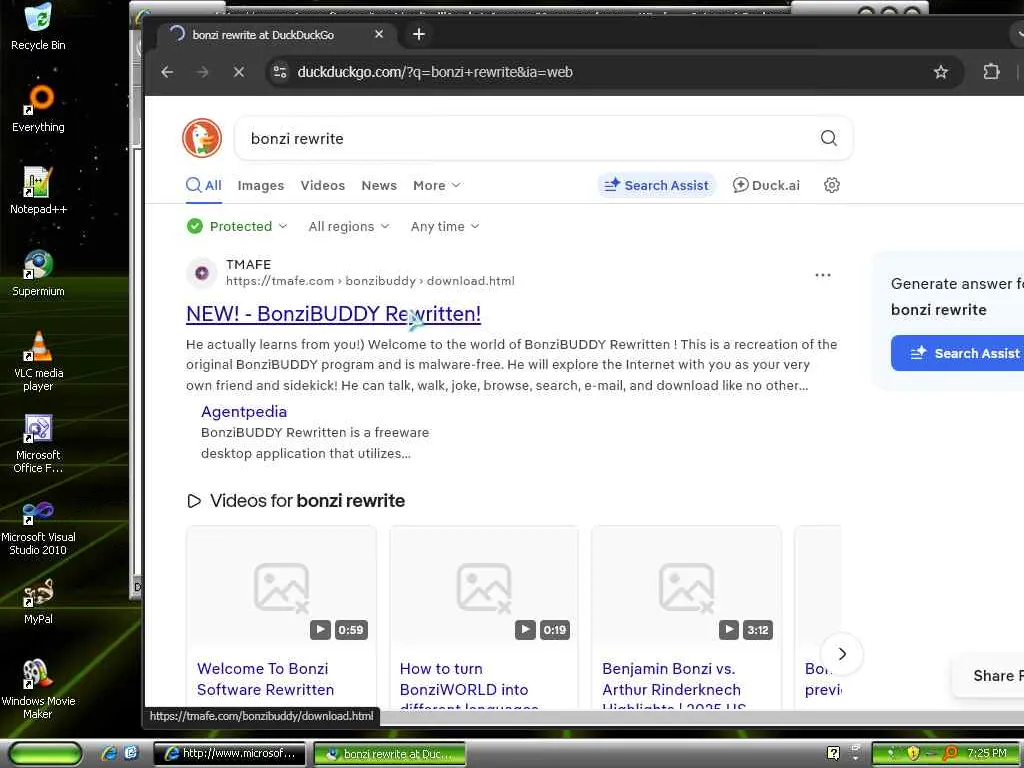This screenshot has height=768, width=1024.
Task: Expand the More search categories menu
Action: click(436, 185)
